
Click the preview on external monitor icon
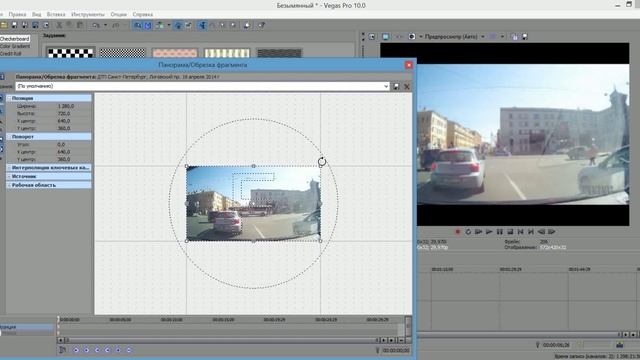pyautogui.click(x=385, y=37)
